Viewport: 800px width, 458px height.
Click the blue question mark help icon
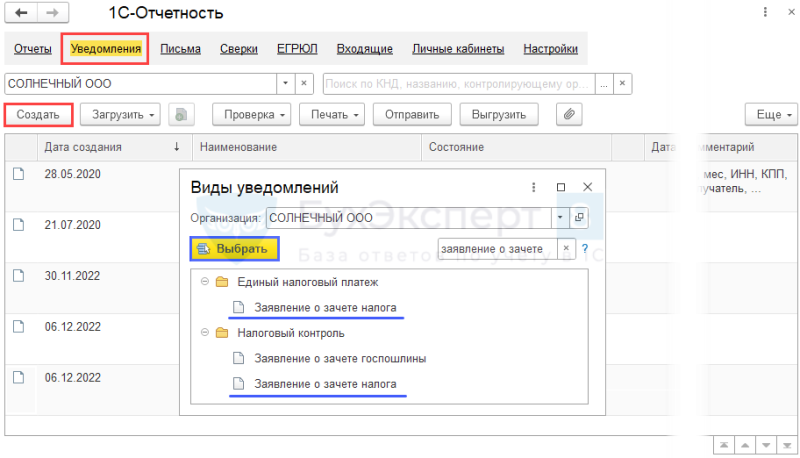585,249
